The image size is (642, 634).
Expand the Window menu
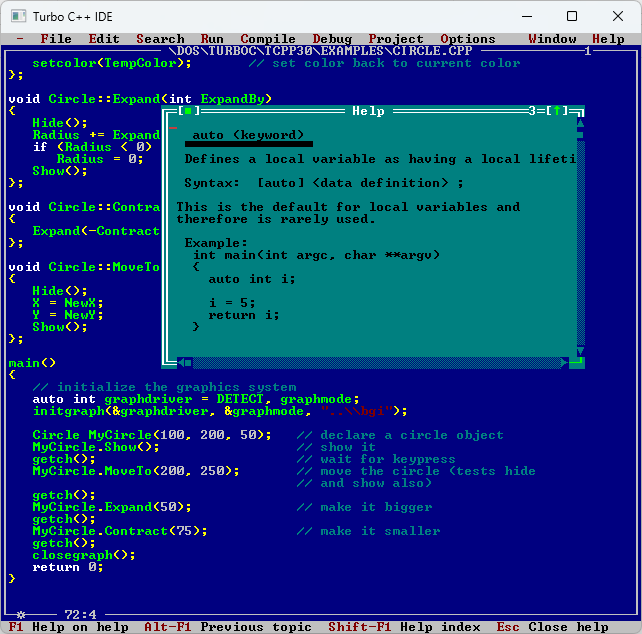coord(552,39)
